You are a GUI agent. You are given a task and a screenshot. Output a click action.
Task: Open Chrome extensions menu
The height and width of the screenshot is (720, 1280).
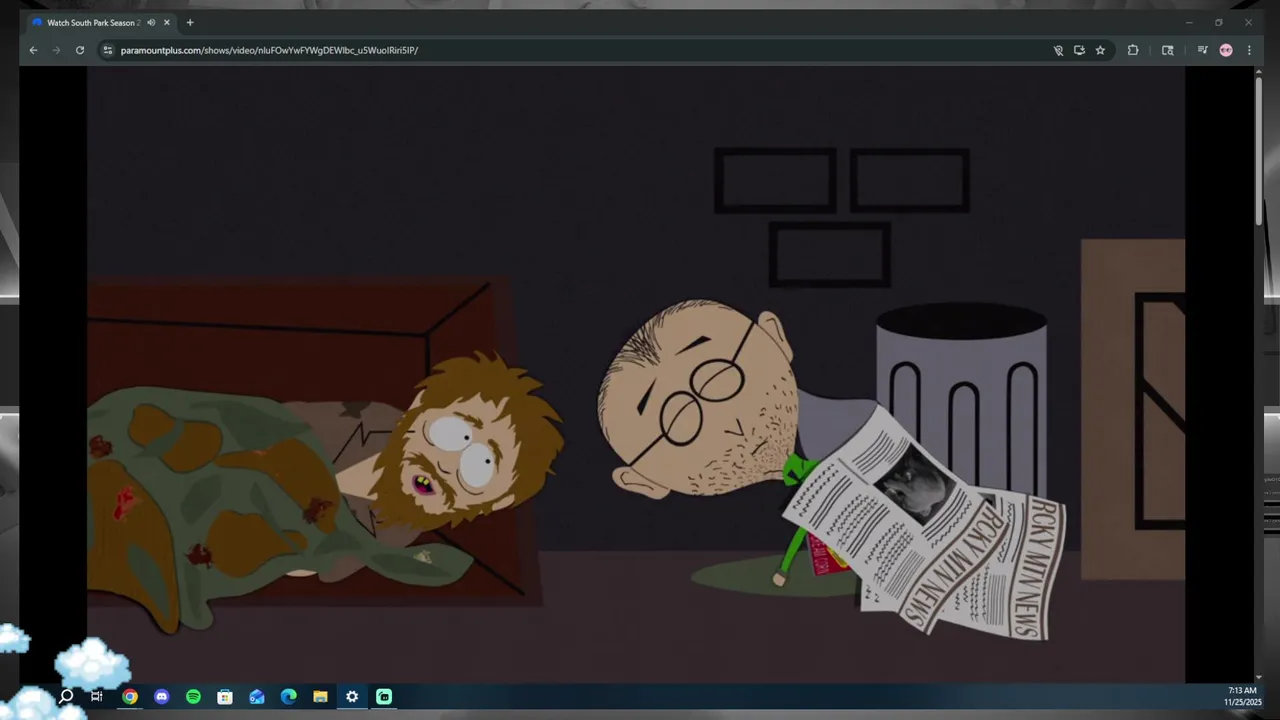click(x=1133, y=50)
